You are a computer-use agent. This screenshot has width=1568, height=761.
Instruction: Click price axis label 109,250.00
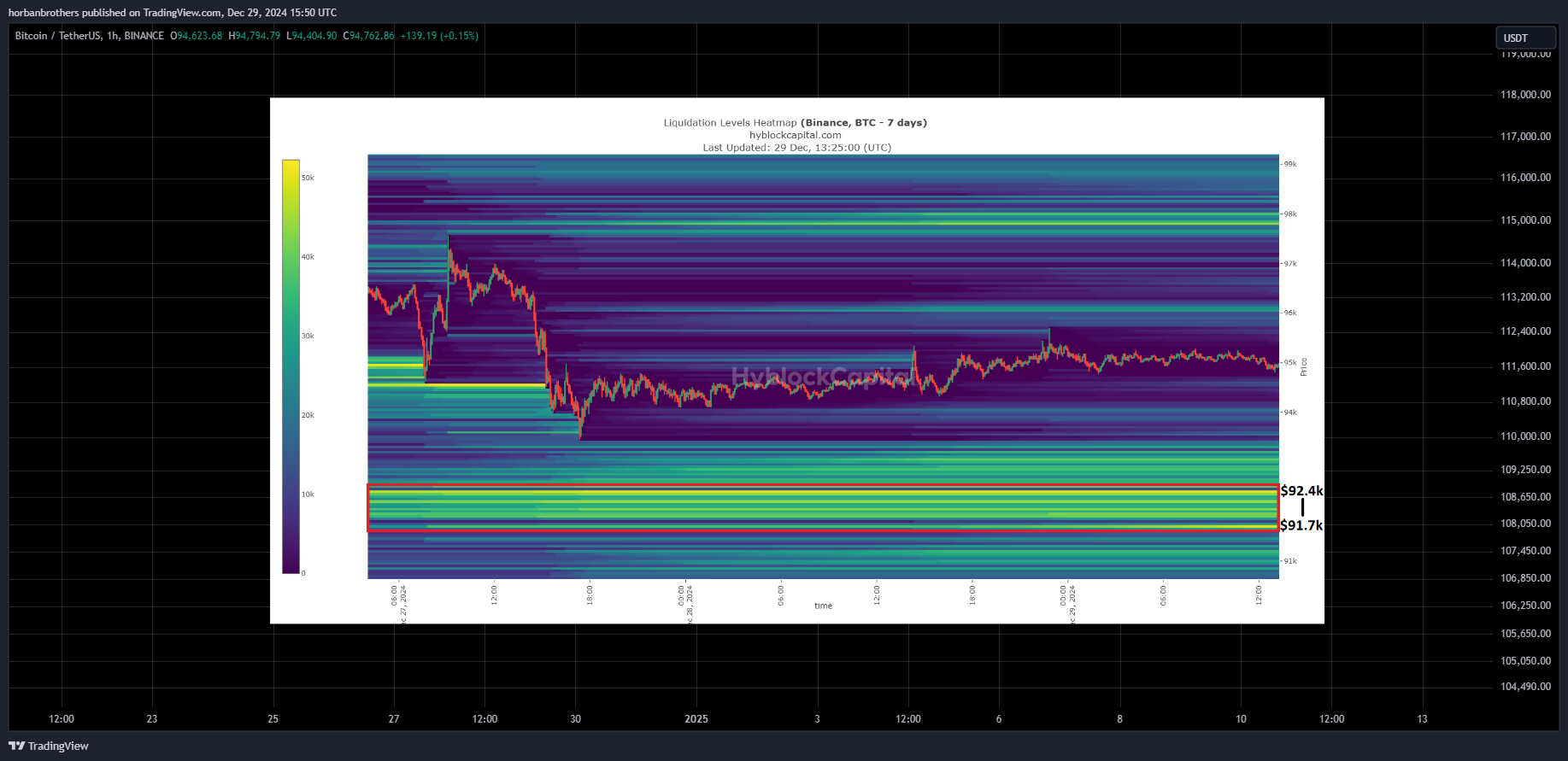tap(1525, 470)
